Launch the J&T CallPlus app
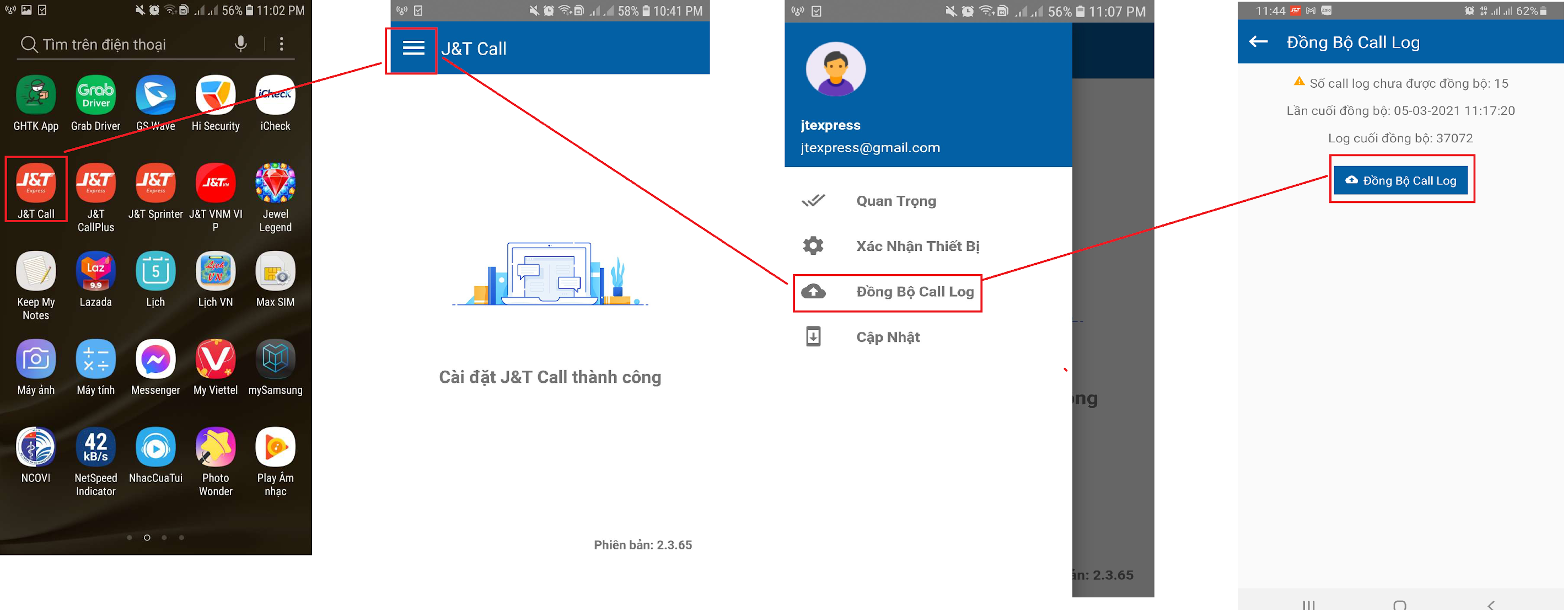Image resolution: width=1568 pixels, height=610 pixels. pos(95,183)
